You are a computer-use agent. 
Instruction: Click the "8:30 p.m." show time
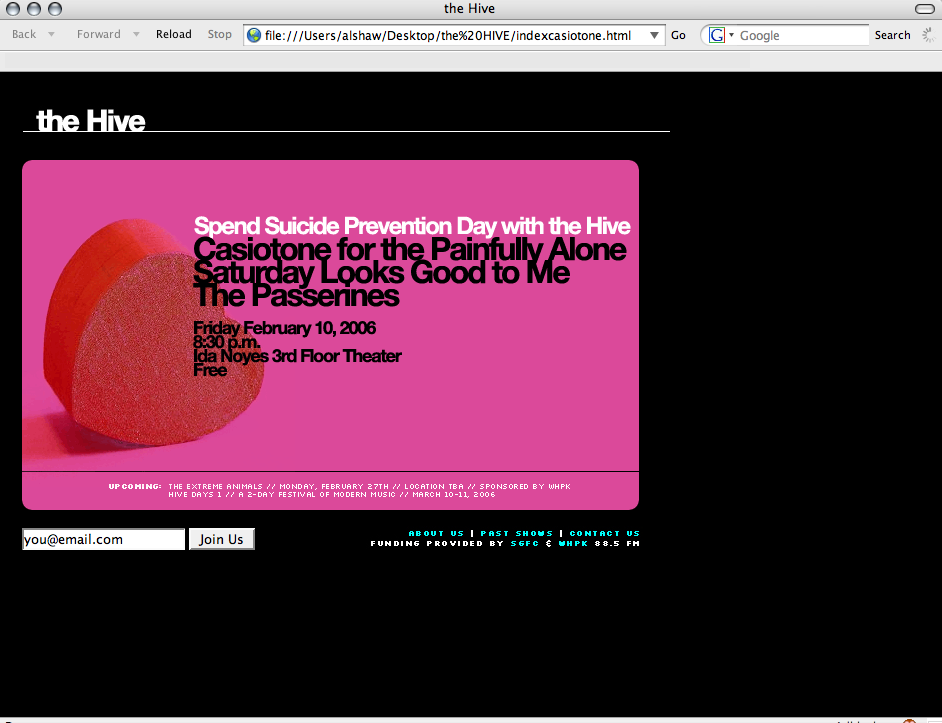click(x=226, y=342)
